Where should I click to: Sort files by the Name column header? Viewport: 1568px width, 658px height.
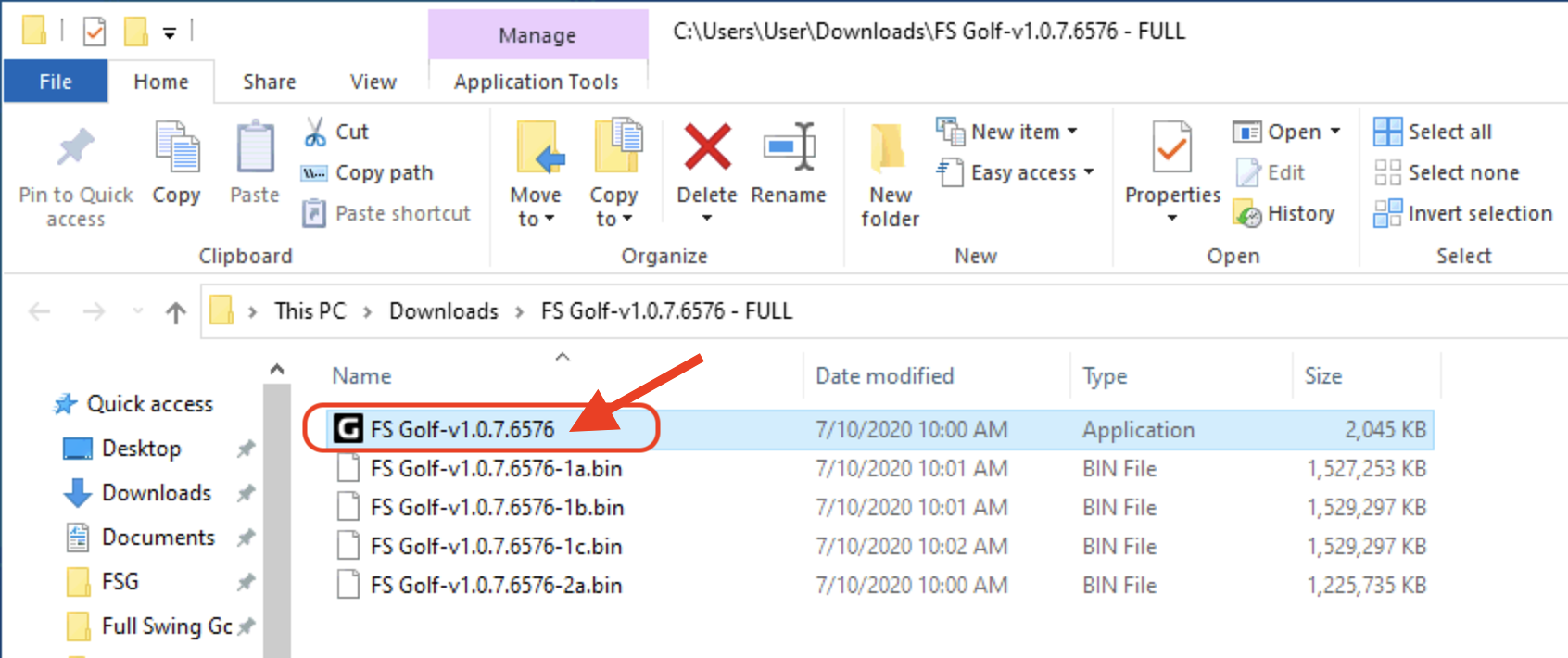(362, 376)
